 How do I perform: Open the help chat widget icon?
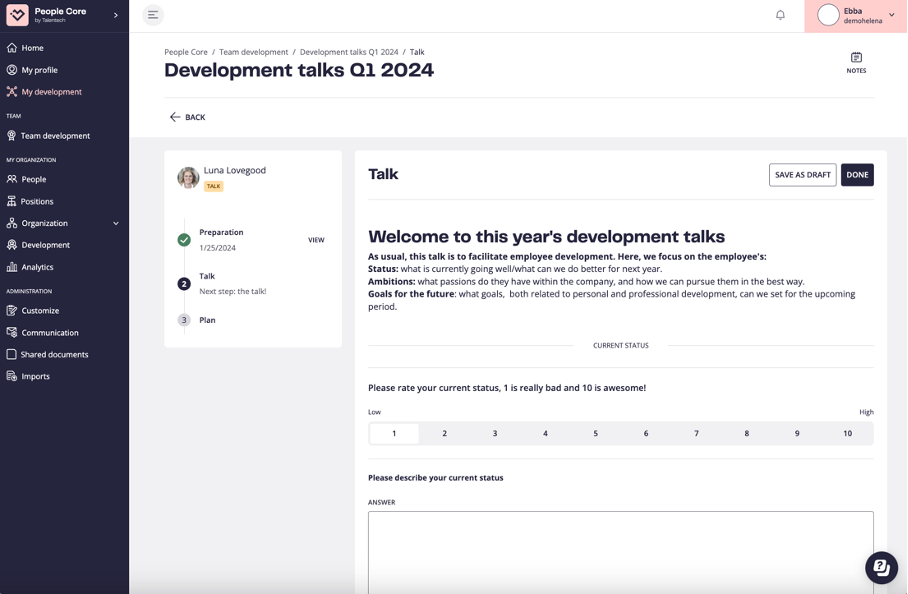[x=881, y=567]
